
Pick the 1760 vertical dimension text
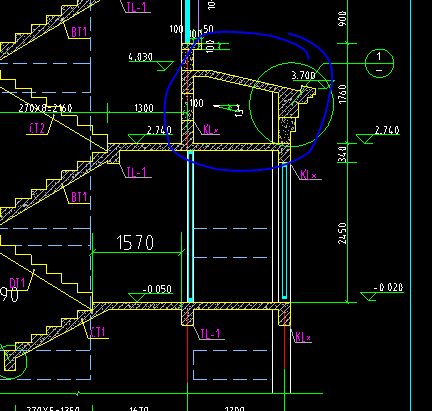coord(342,94)
